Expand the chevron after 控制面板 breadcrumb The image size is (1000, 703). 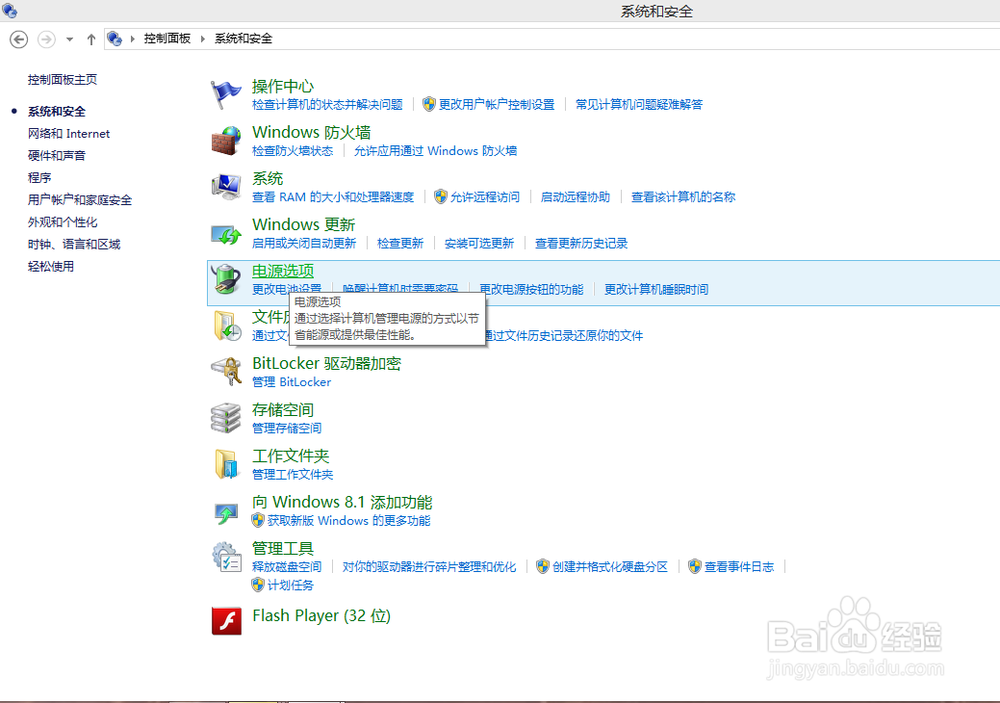pos(203,39)
